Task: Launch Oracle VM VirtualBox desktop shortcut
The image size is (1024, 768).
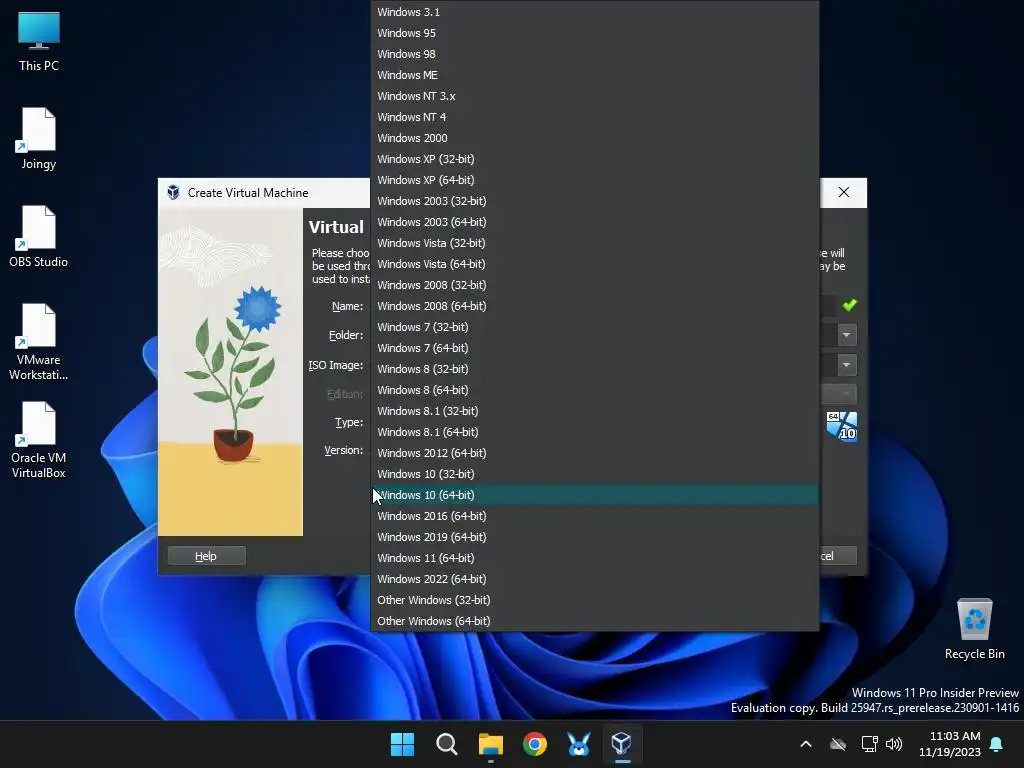Action: [39, 440]
